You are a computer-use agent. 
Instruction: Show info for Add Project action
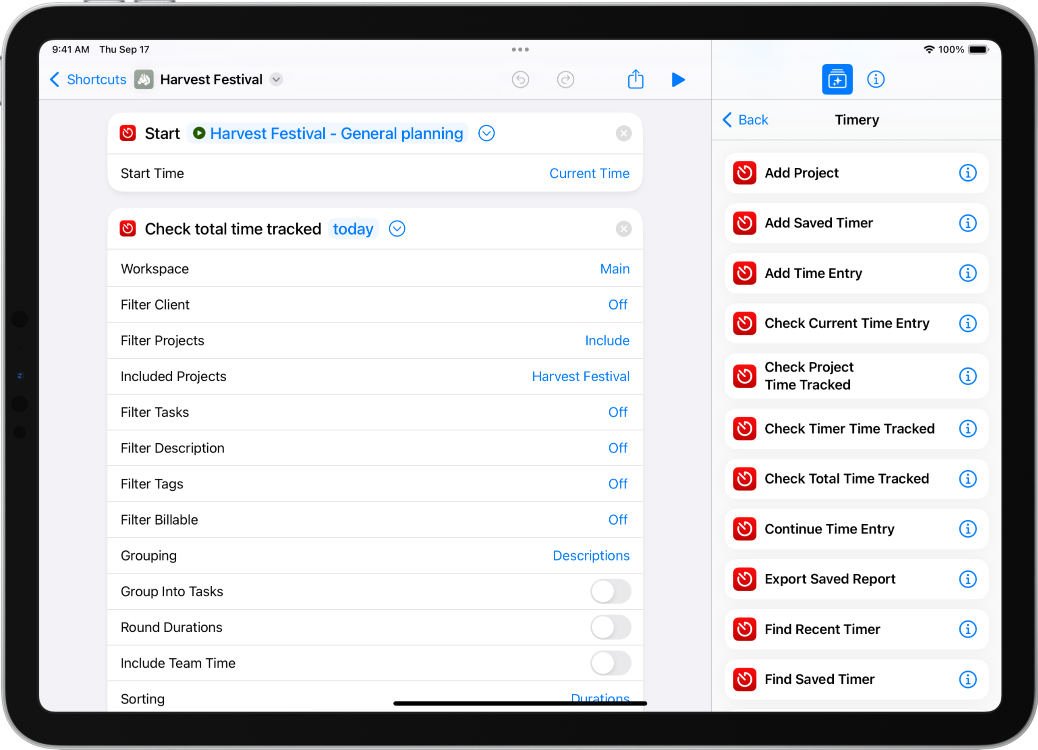(968, 173)
